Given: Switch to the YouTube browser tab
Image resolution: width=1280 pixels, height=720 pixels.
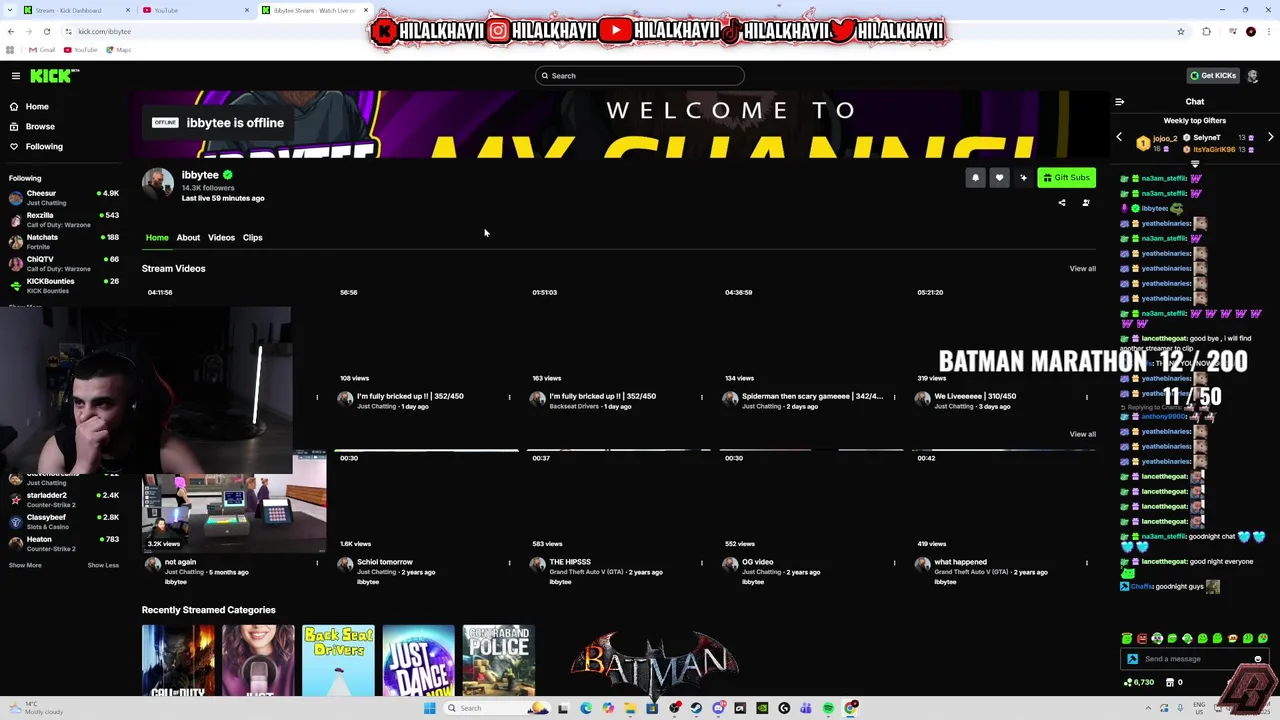Looking at the screenshot, I should [195, 10].
